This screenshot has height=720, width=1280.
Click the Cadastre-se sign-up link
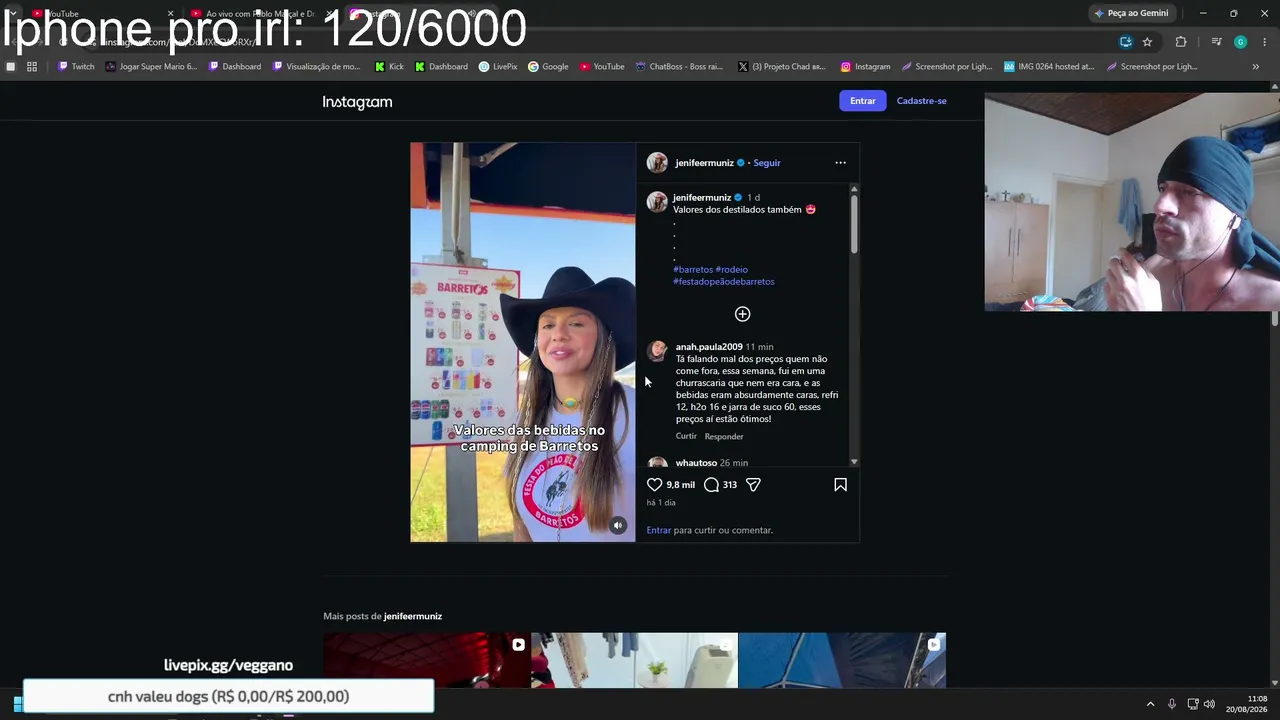[922, 101]
